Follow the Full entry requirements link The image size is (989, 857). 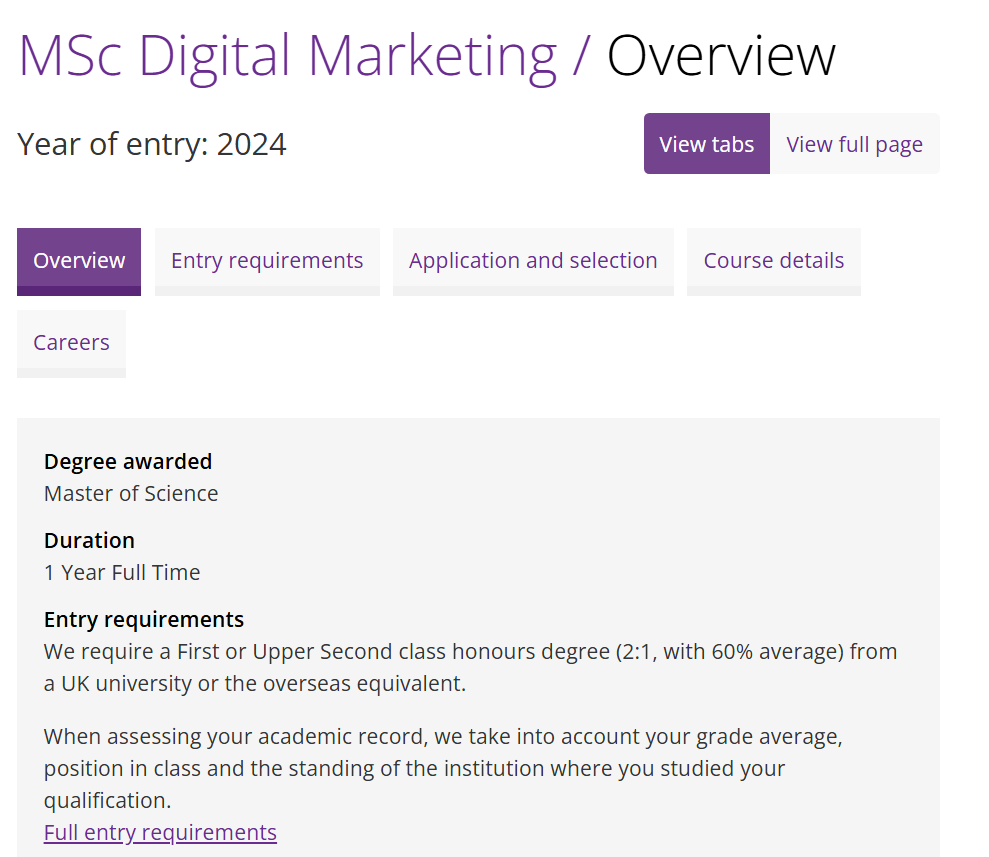(x=160, y=833)
